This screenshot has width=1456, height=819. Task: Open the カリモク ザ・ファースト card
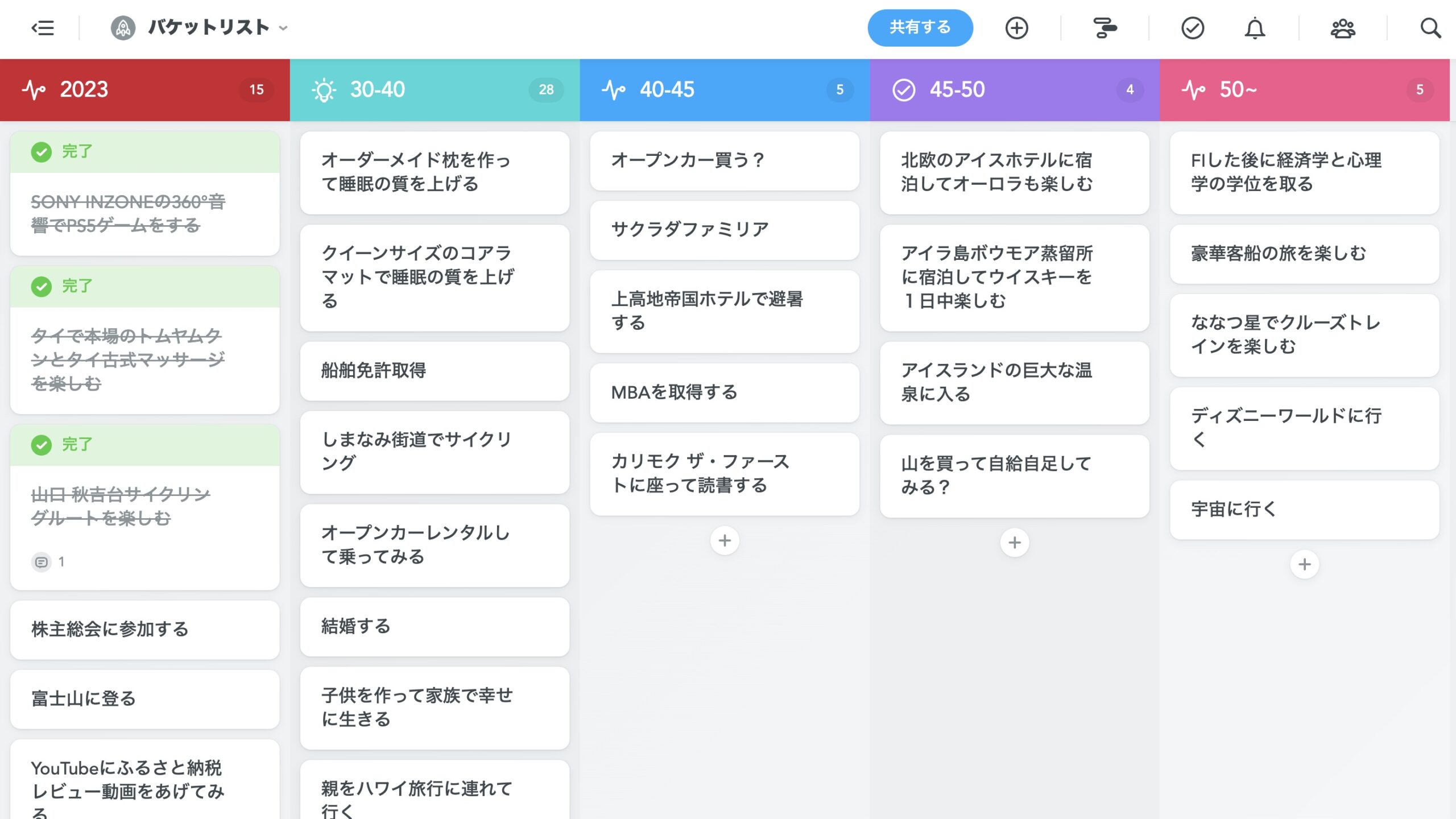coord(725,474)
